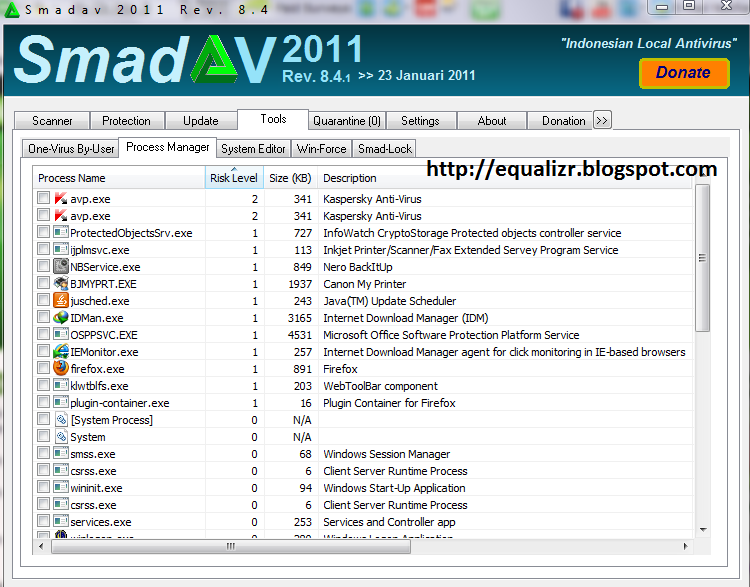Switch to the Protection tab

pos(127,121)
